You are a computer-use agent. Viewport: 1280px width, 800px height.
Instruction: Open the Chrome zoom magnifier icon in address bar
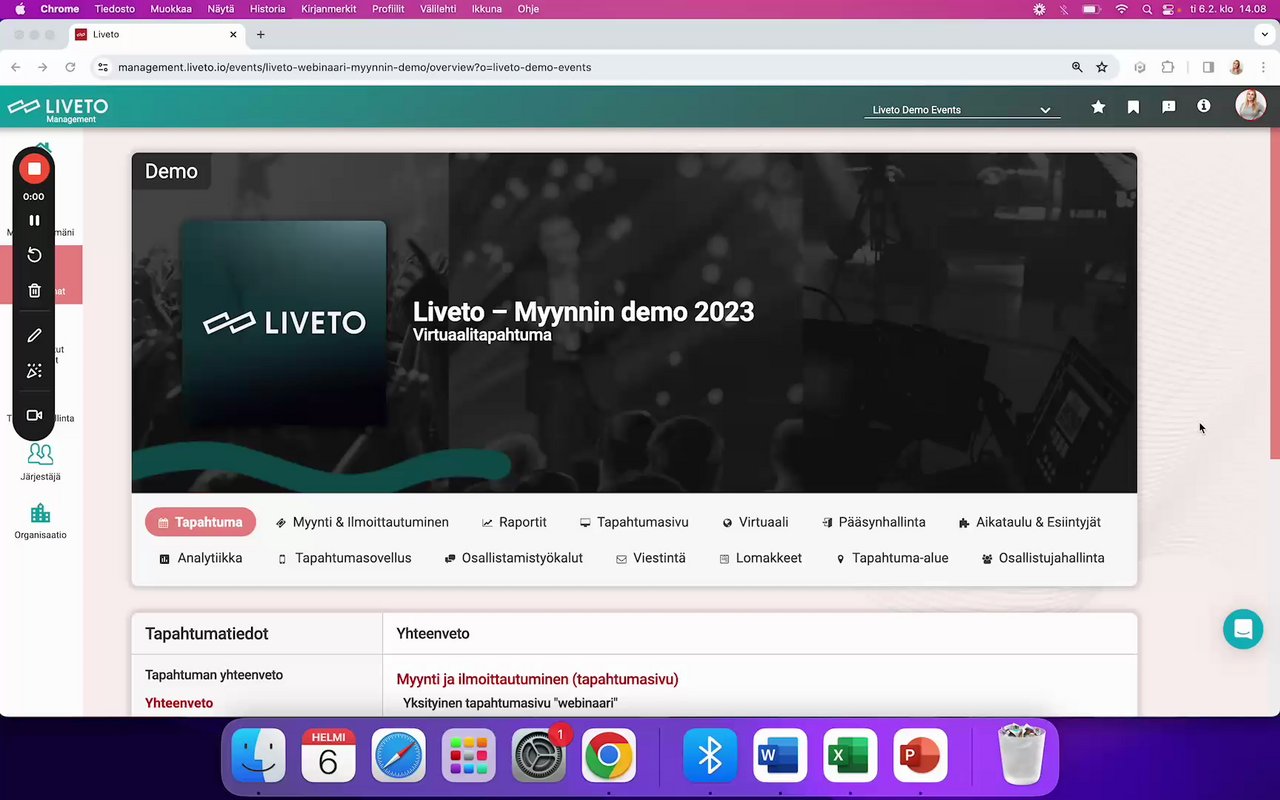[x=1077, y=67]
